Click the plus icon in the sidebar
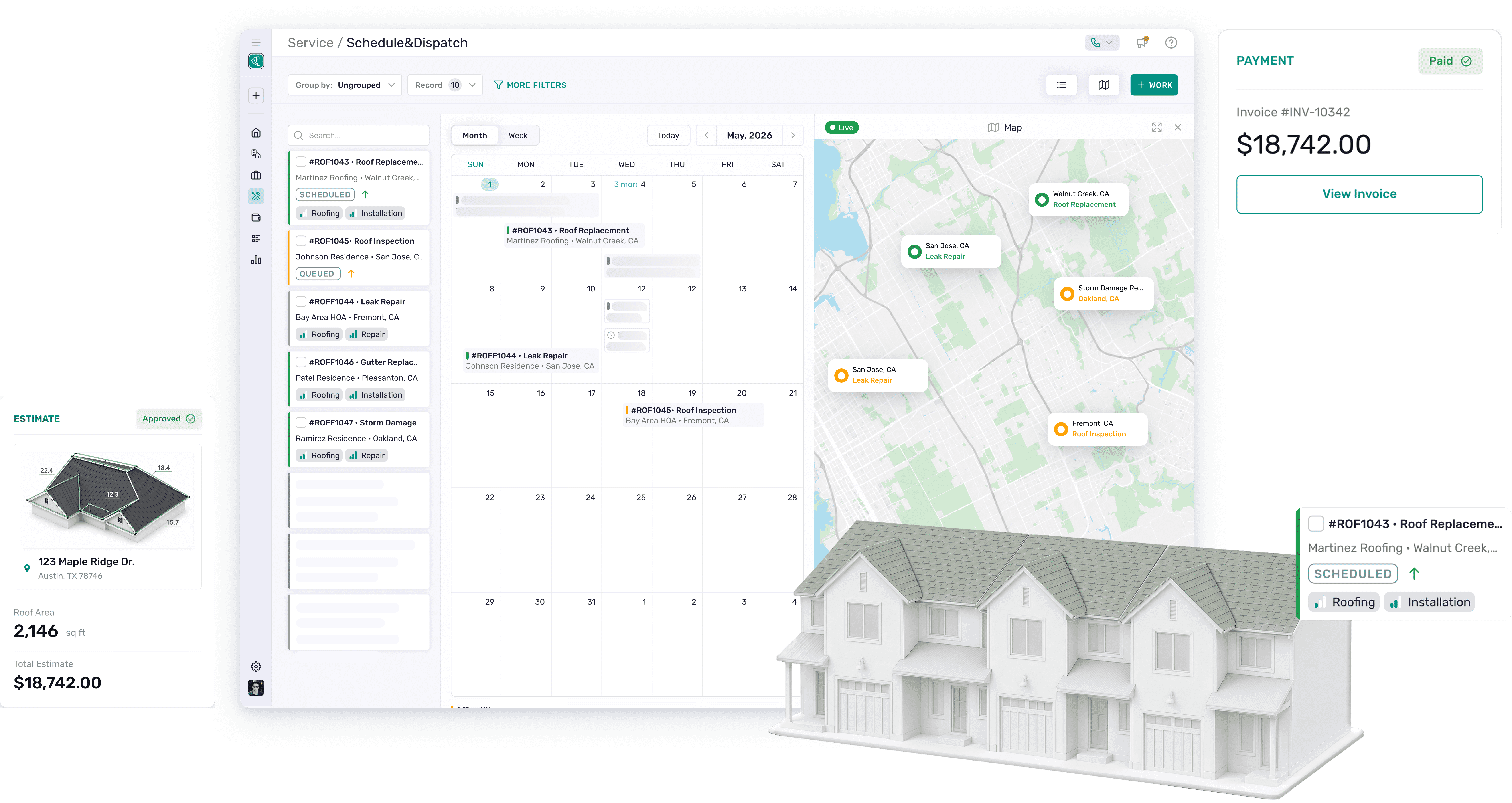The height and width of the screenshot is (803, 1512). coord(256,96)
